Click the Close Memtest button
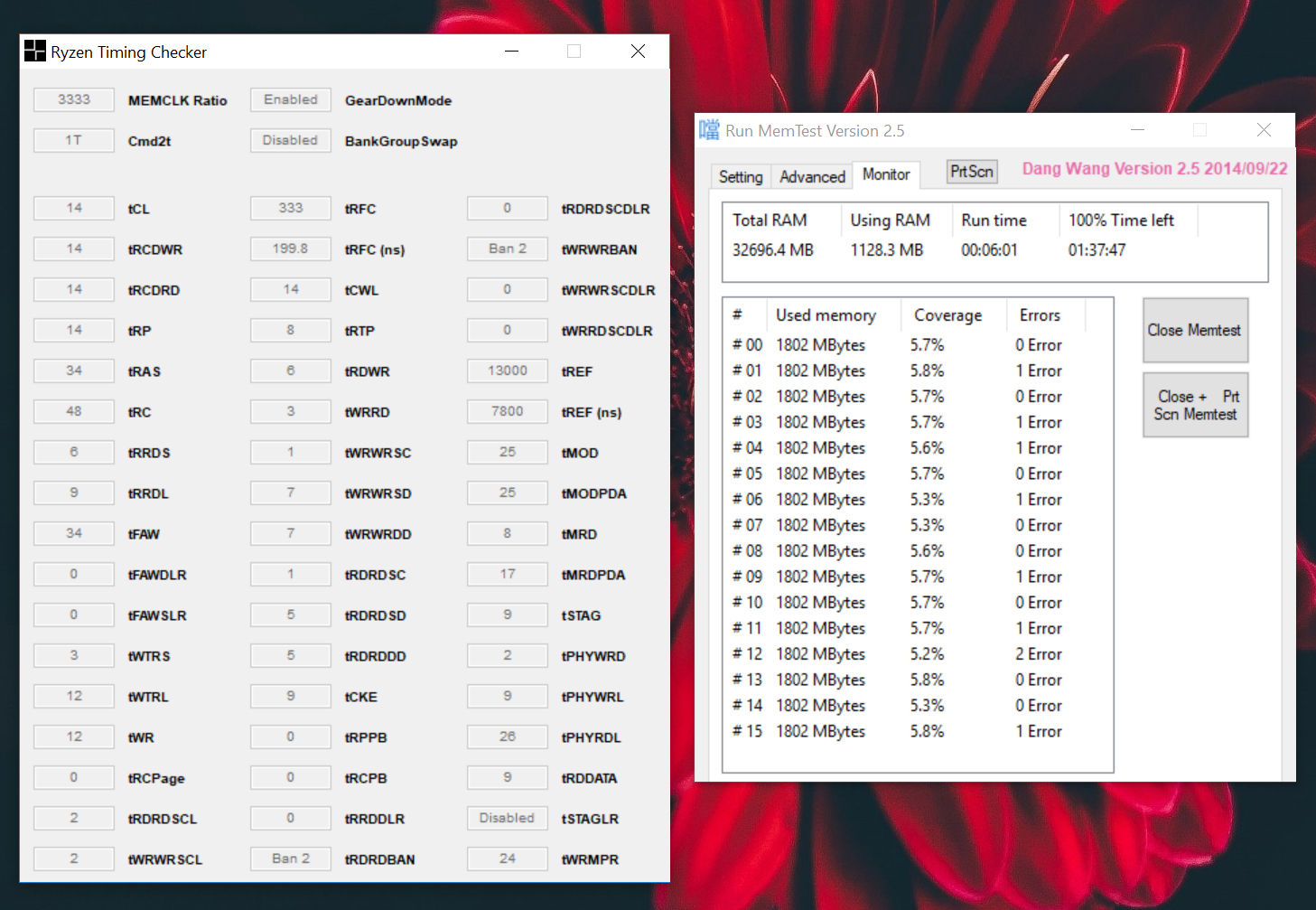Screen dimensions: 1316x910 1195,331
